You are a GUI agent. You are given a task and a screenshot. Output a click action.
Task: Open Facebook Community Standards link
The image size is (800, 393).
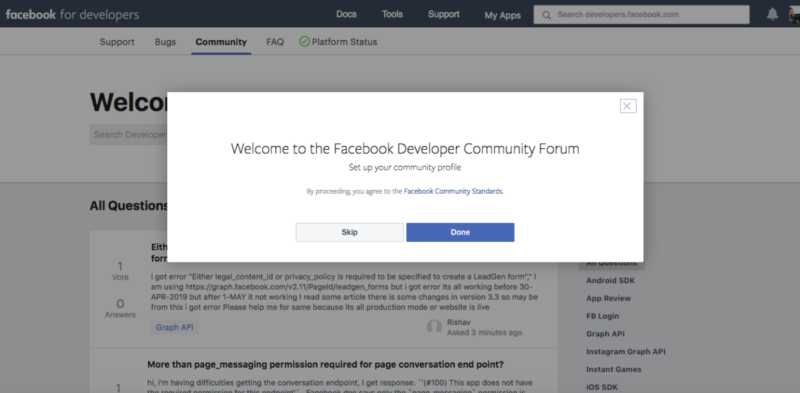tap(453, 191)
